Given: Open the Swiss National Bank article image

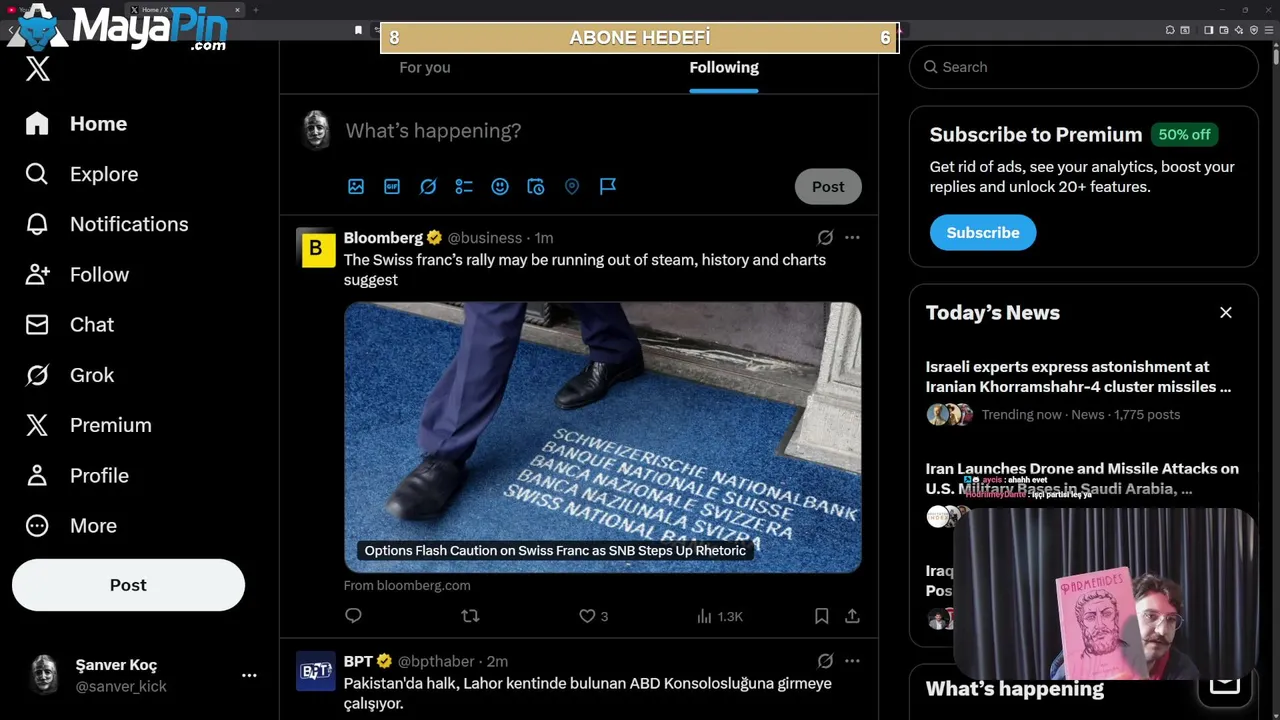Looking at the screenshot, I should [602, 437].
